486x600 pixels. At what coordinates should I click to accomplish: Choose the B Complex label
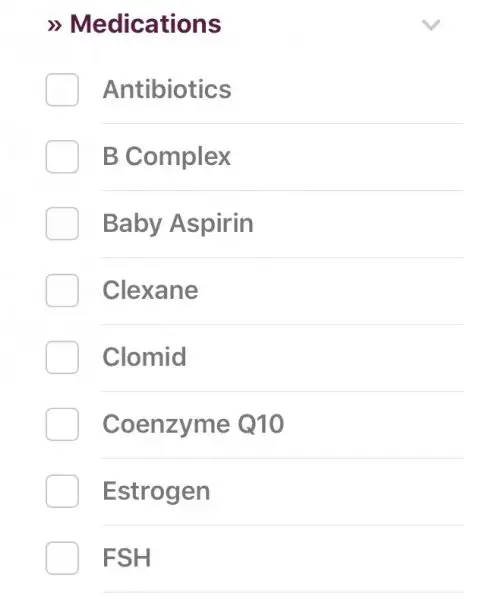tap(166, 157)
